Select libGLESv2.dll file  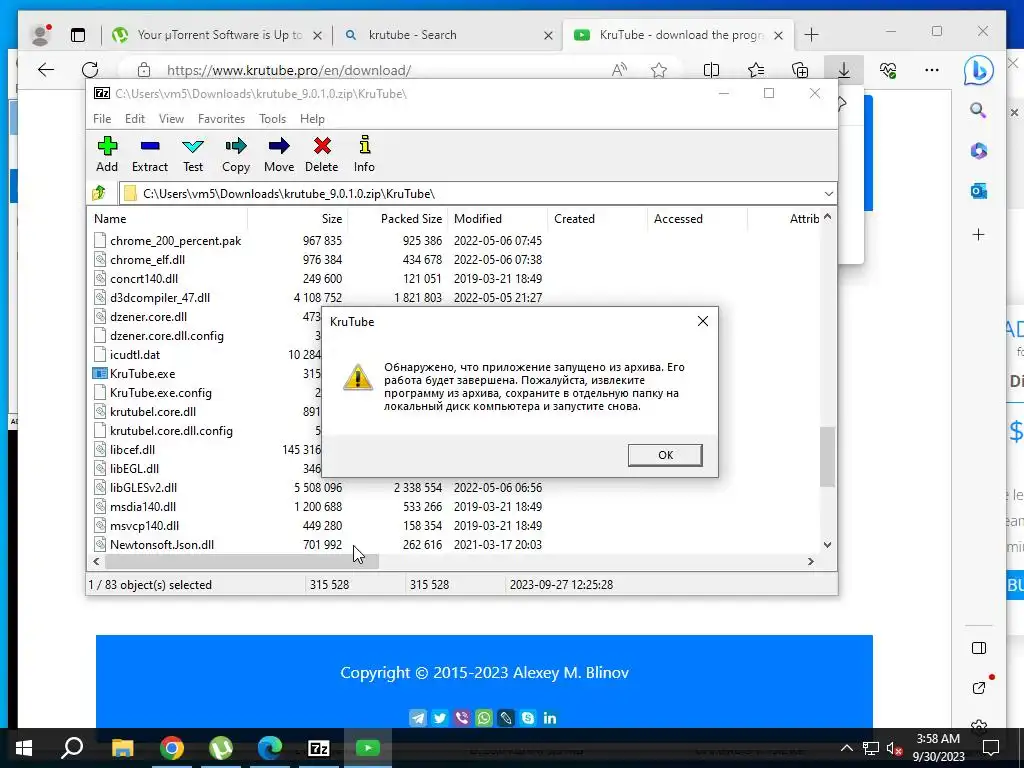[x=144, y=487]
